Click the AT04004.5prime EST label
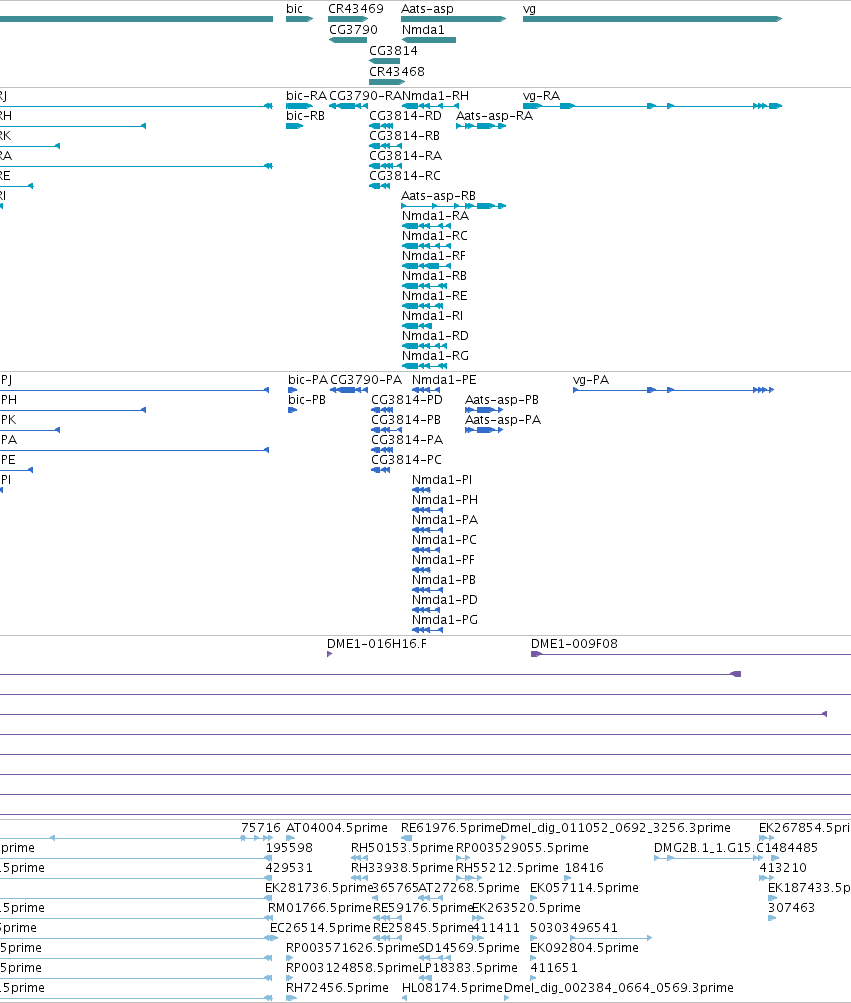Image resolution: width=851 pixels, height=1003 pixels. tap(337, 828)
